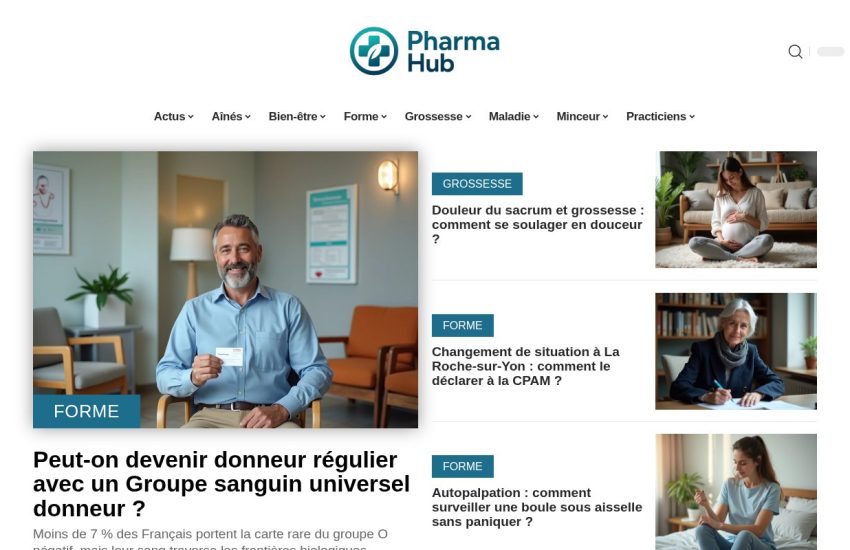Open the Autopalpation boule sous aisselle article

coord(537,507)
